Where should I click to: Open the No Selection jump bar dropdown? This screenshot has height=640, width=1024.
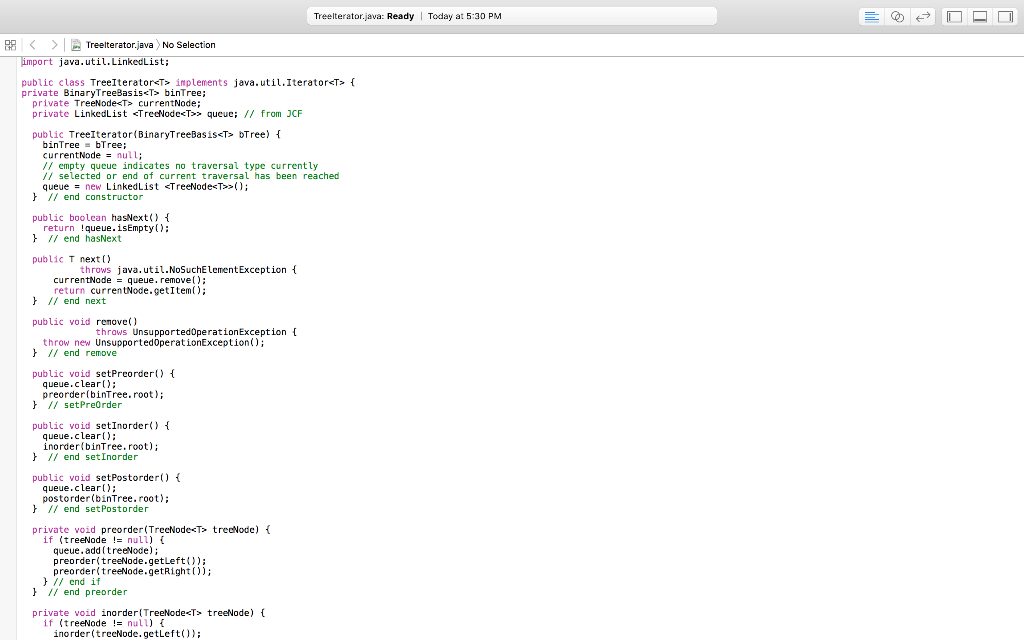click(188, 45)
